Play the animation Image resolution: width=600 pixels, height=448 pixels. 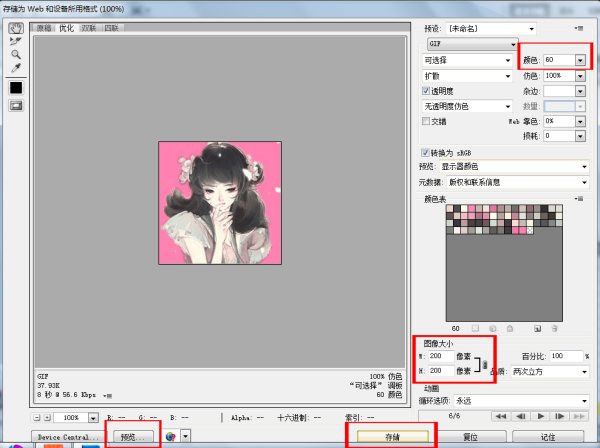click(x=540, y=416)
